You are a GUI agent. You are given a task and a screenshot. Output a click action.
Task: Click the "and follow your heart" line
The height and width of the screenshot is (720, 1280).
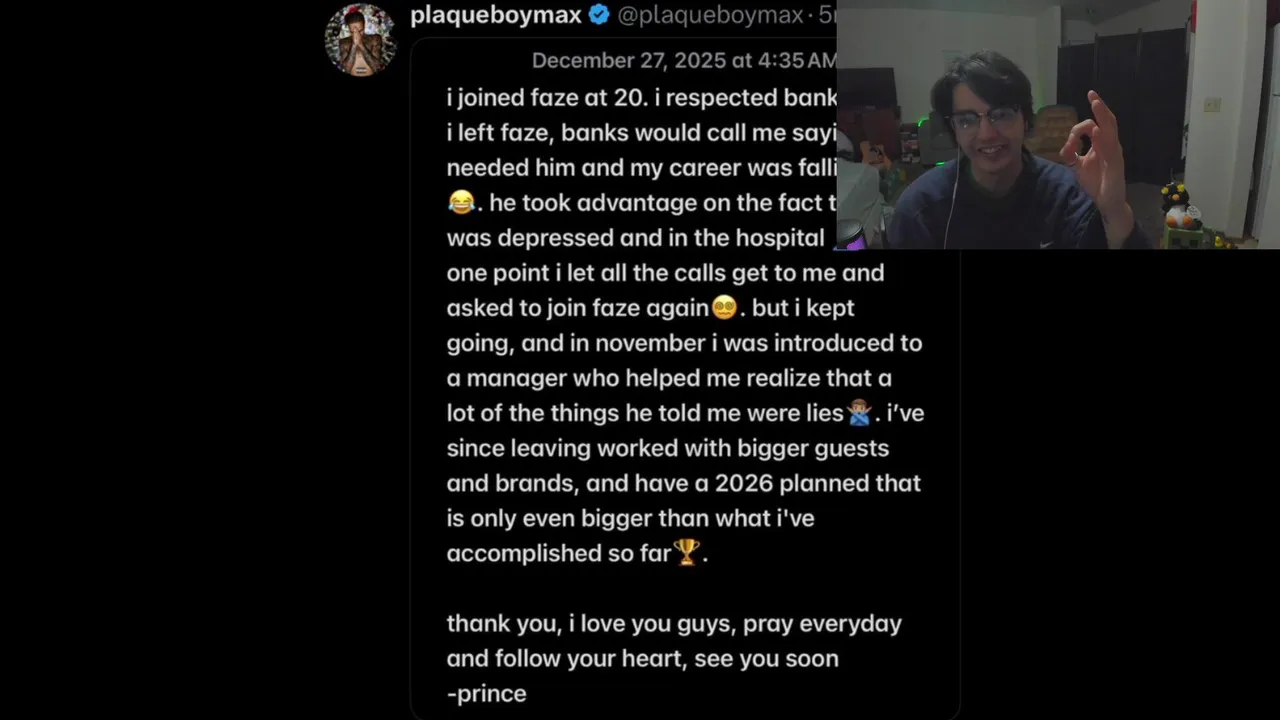[x=642, y=658]
